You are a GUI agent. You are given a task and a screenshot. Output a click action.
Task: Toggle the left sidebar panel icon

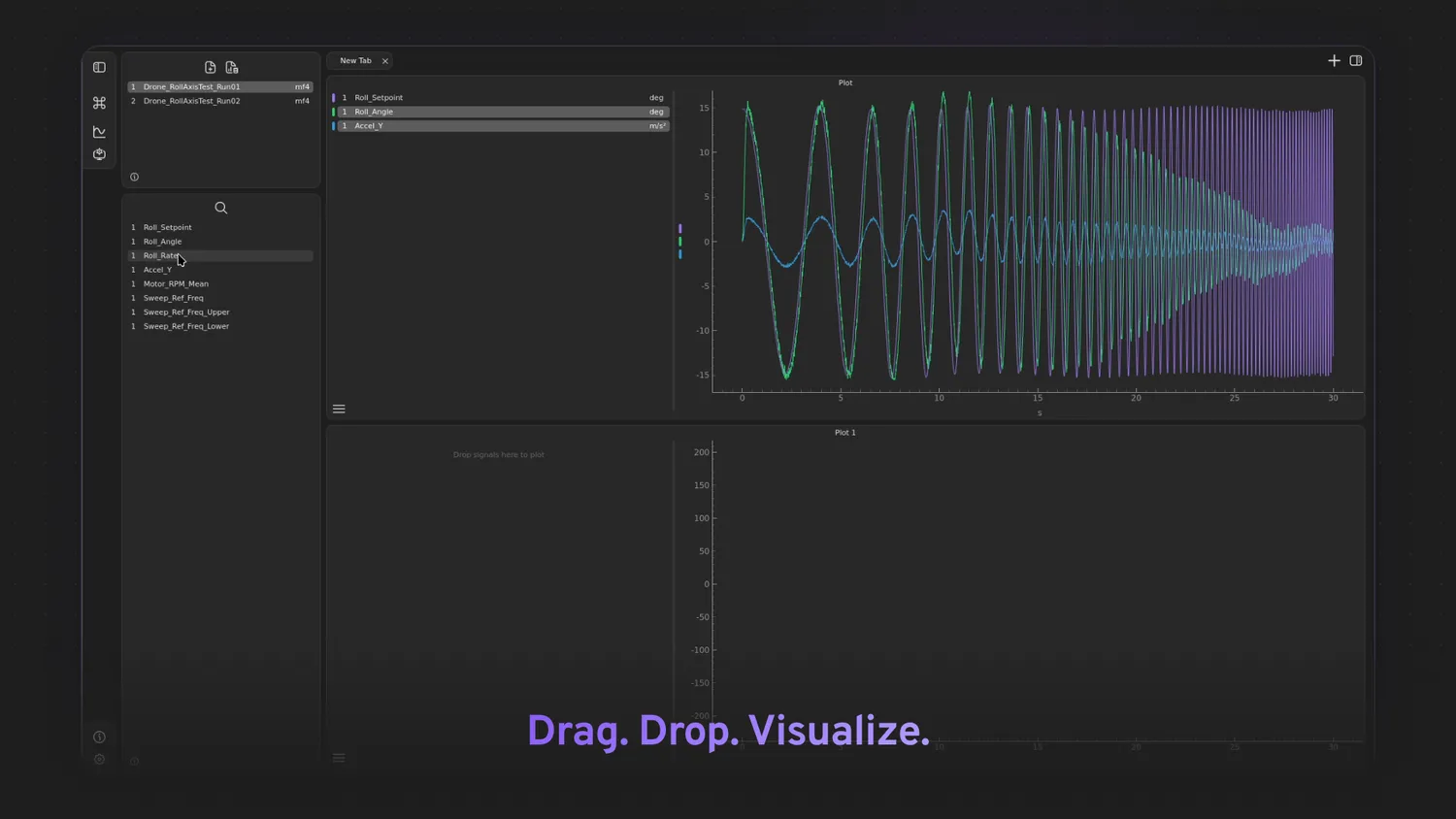(99, 67)
